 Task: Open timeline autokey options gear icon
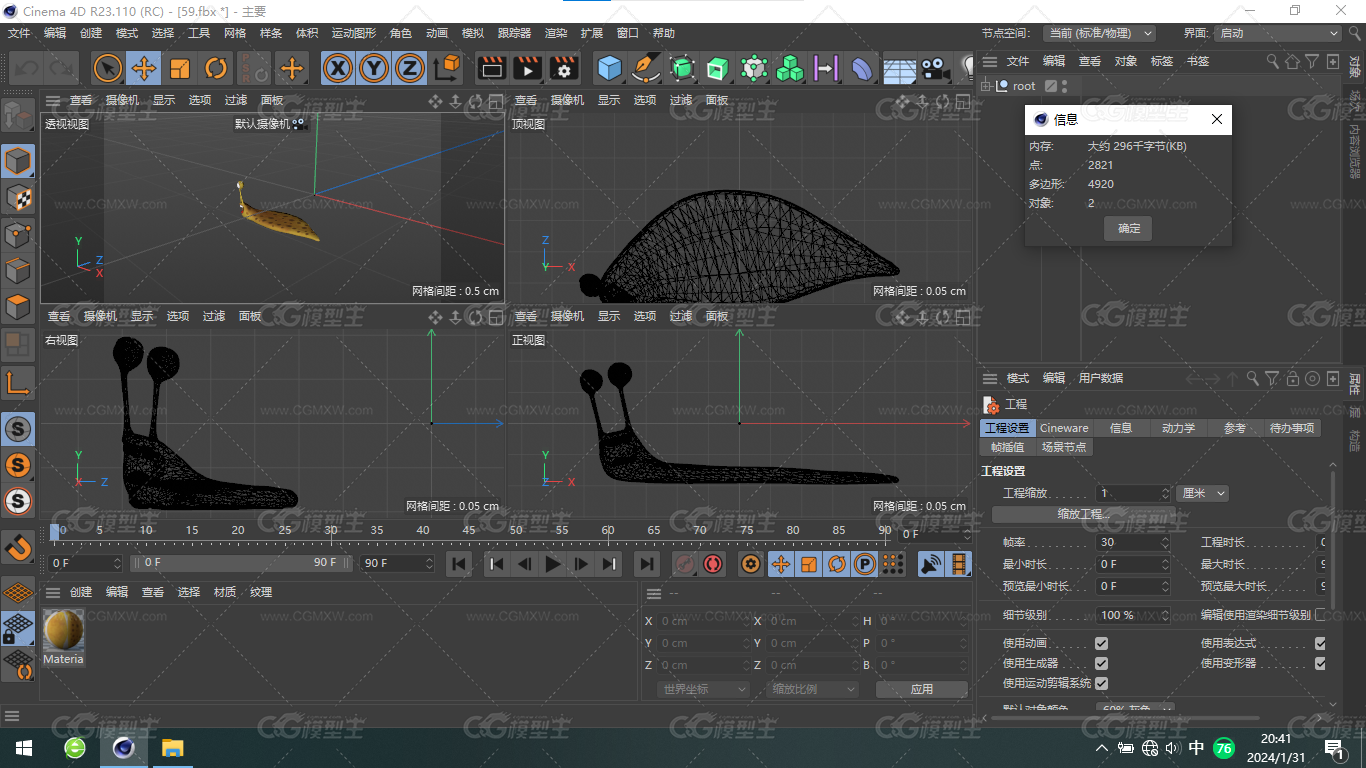750,564
